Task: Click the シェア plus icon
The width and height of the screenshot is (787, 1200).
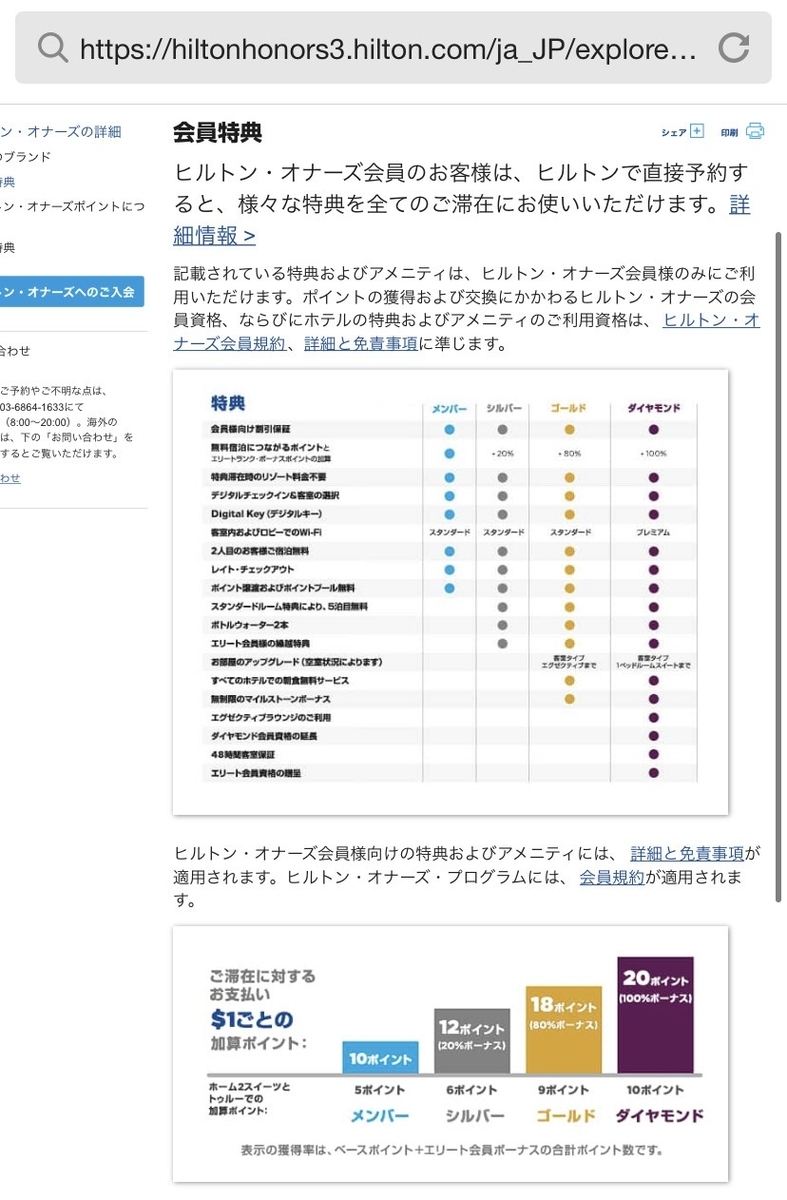Action: 697,131
